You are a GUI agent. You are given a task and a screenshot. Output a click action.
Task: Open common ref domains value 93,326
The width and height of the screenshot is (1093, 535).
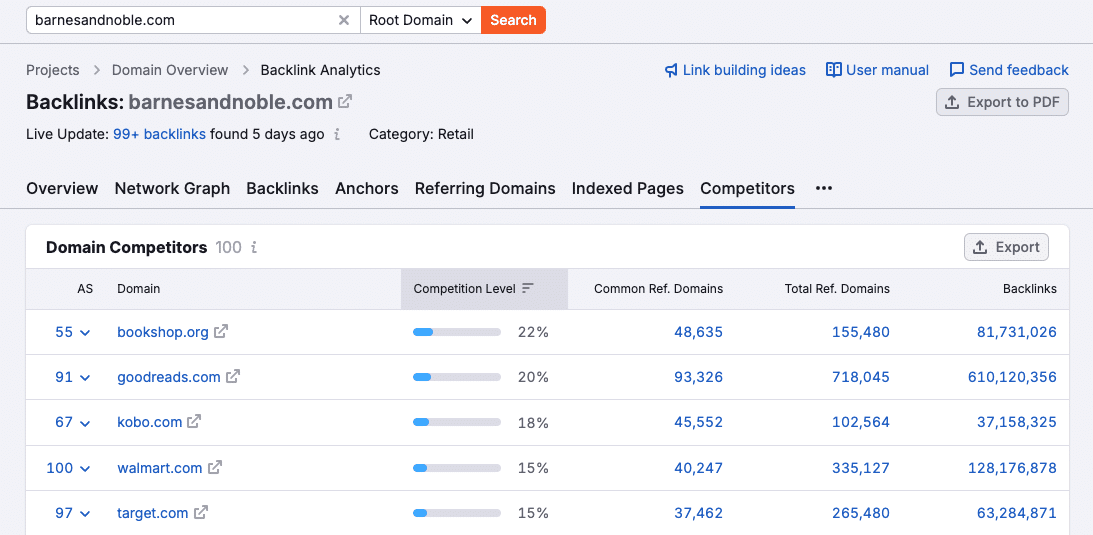pos(698,377)
